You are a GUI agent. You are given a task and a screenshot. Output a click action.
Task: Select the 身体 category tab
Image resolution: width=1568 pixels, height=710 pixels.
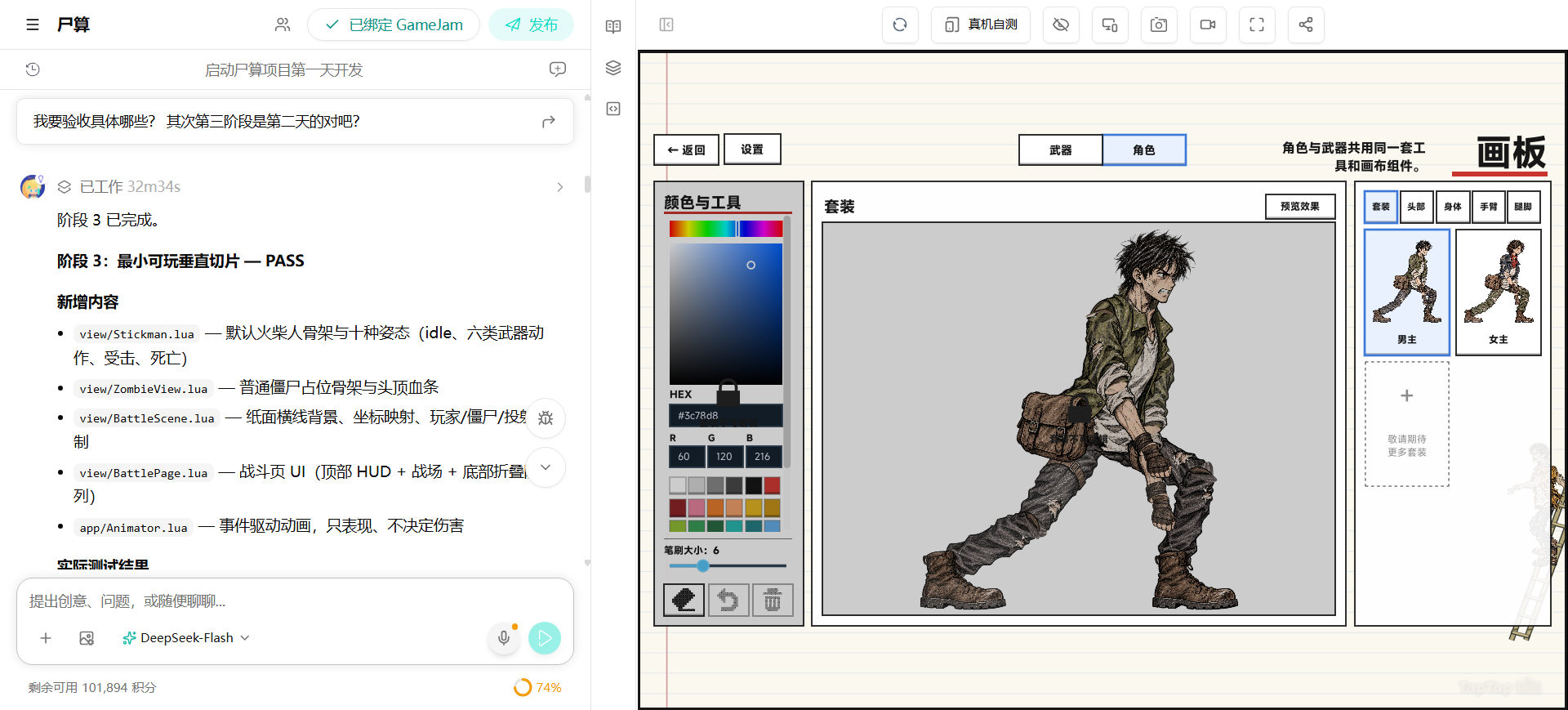pos(1452,207)
